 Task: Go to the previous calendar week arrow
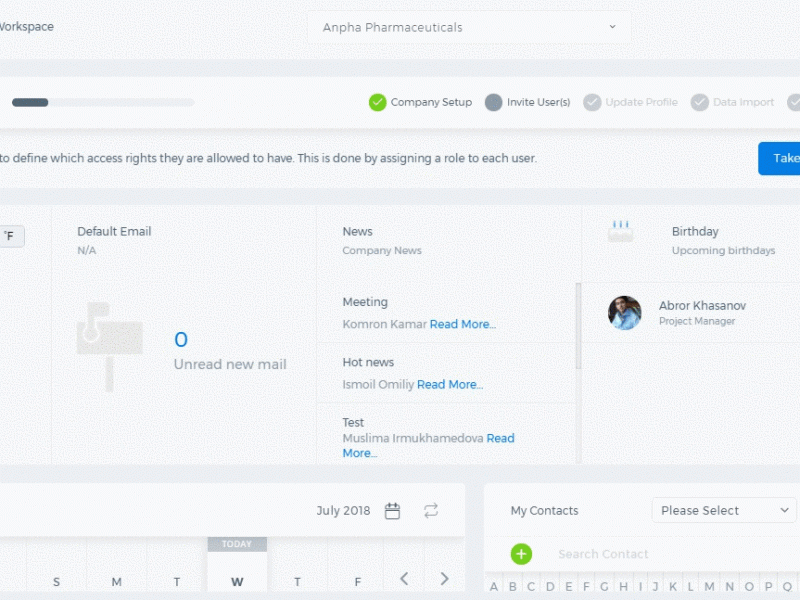tap(404, 579)
